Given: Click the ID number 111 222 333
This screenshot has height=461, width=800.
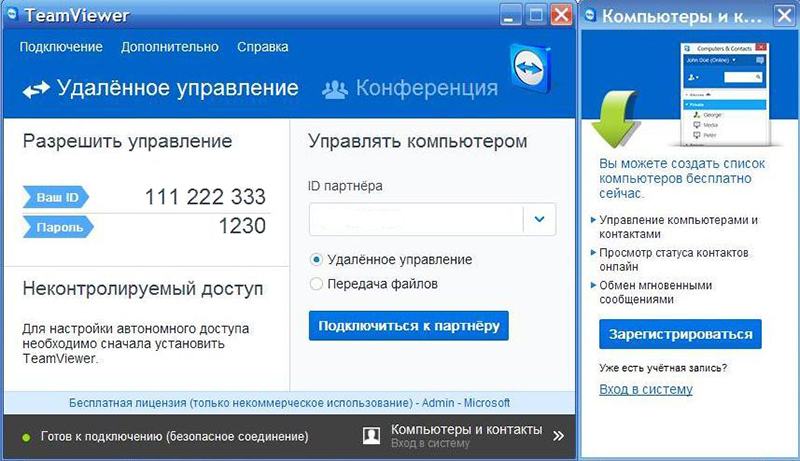Looking at the screenshot, I should 205,197.
